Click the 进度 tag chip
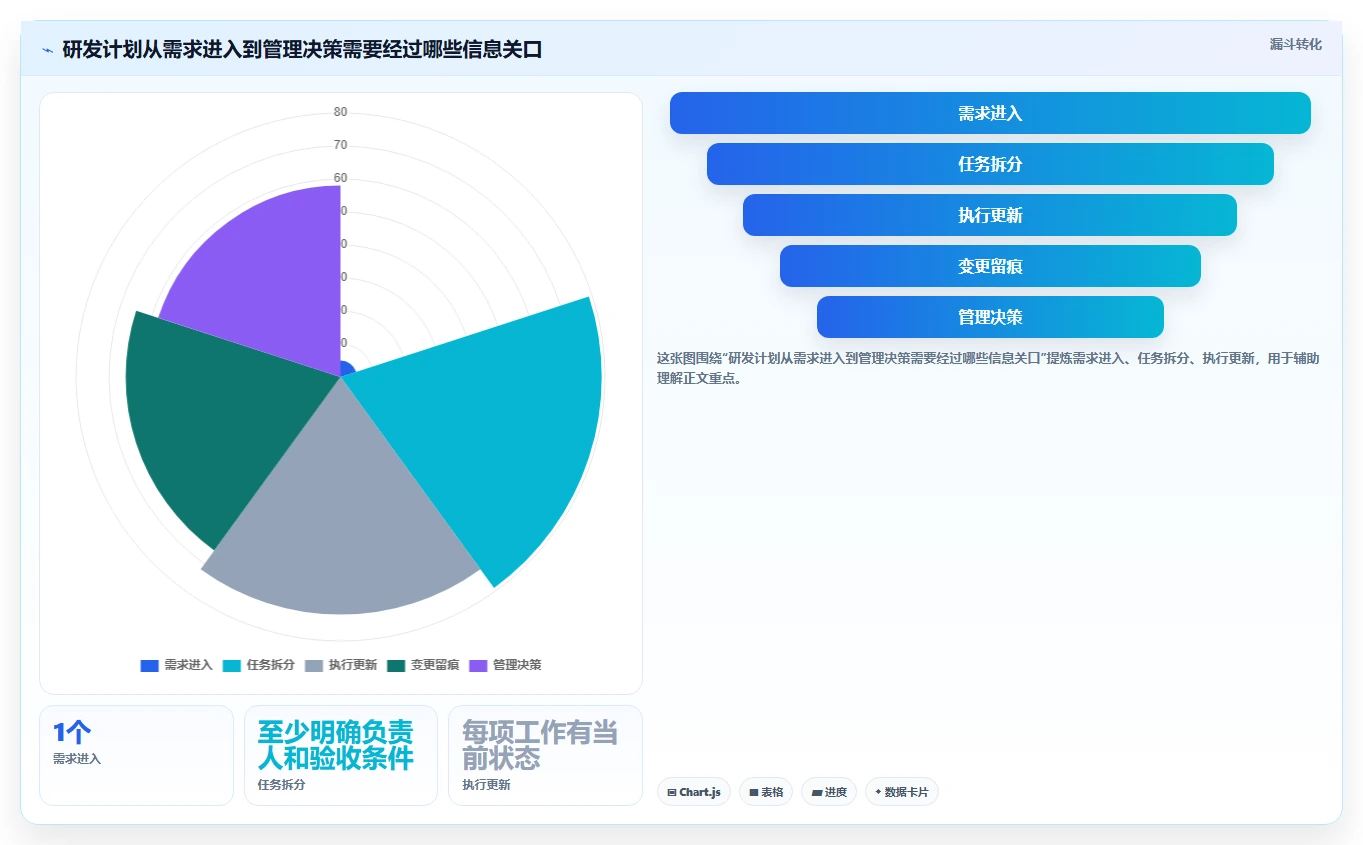This screenshot has width=1363, height=845. pos(829,792)
